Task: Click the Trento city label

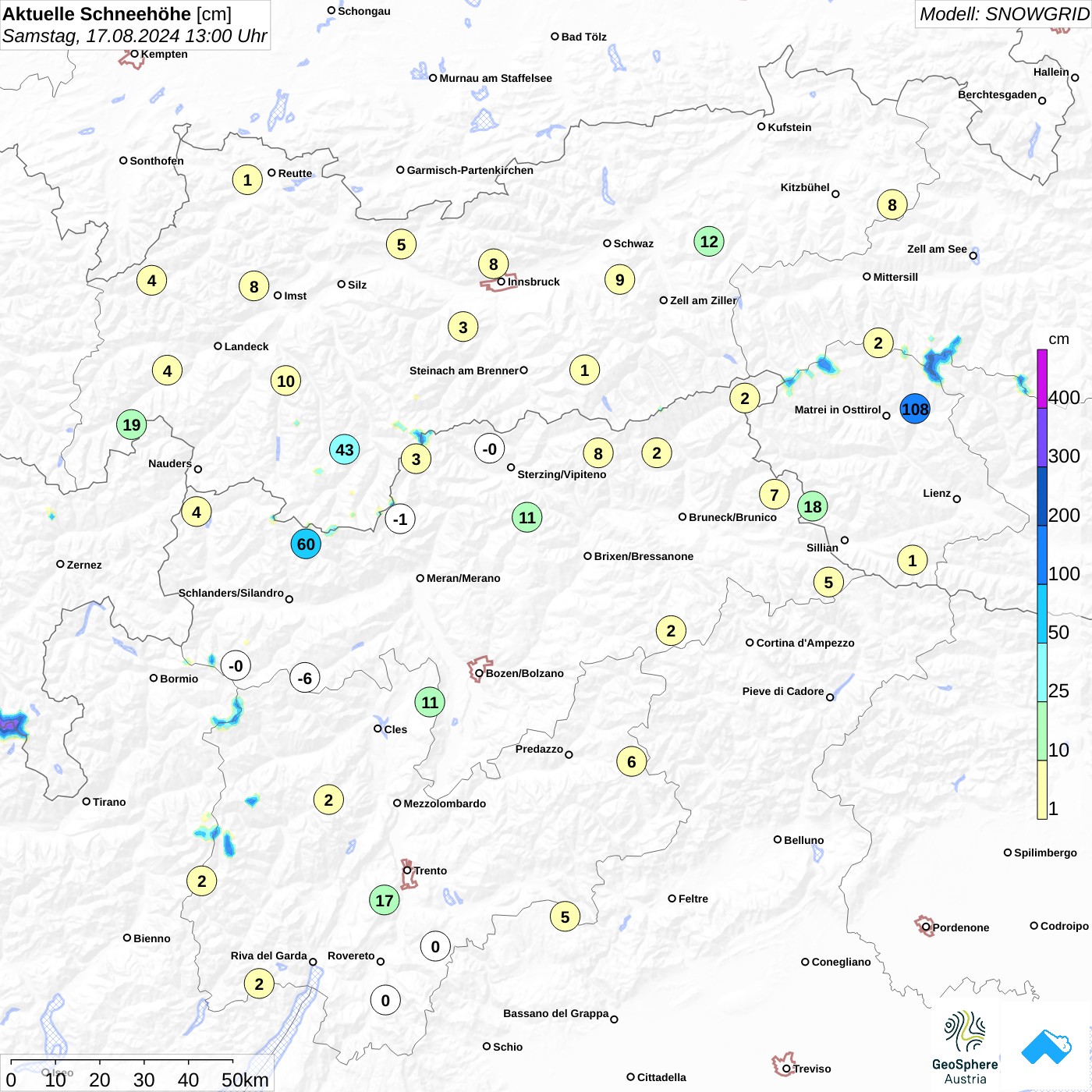Action: [431, 870]
